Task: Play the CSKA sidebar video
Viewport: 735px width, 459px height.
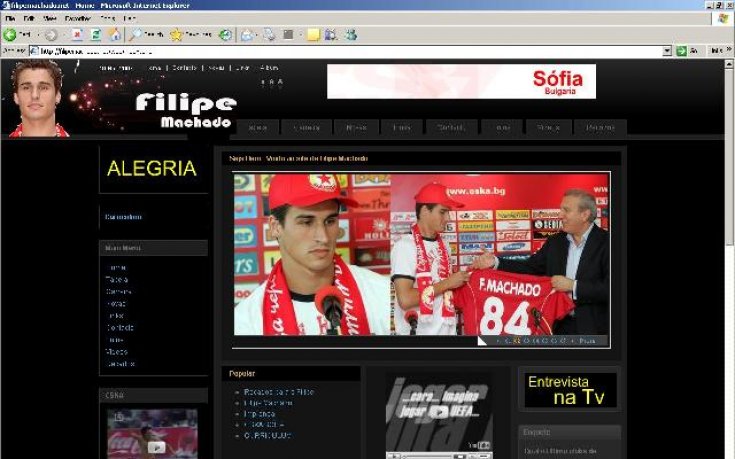Action: pos(156,447)
